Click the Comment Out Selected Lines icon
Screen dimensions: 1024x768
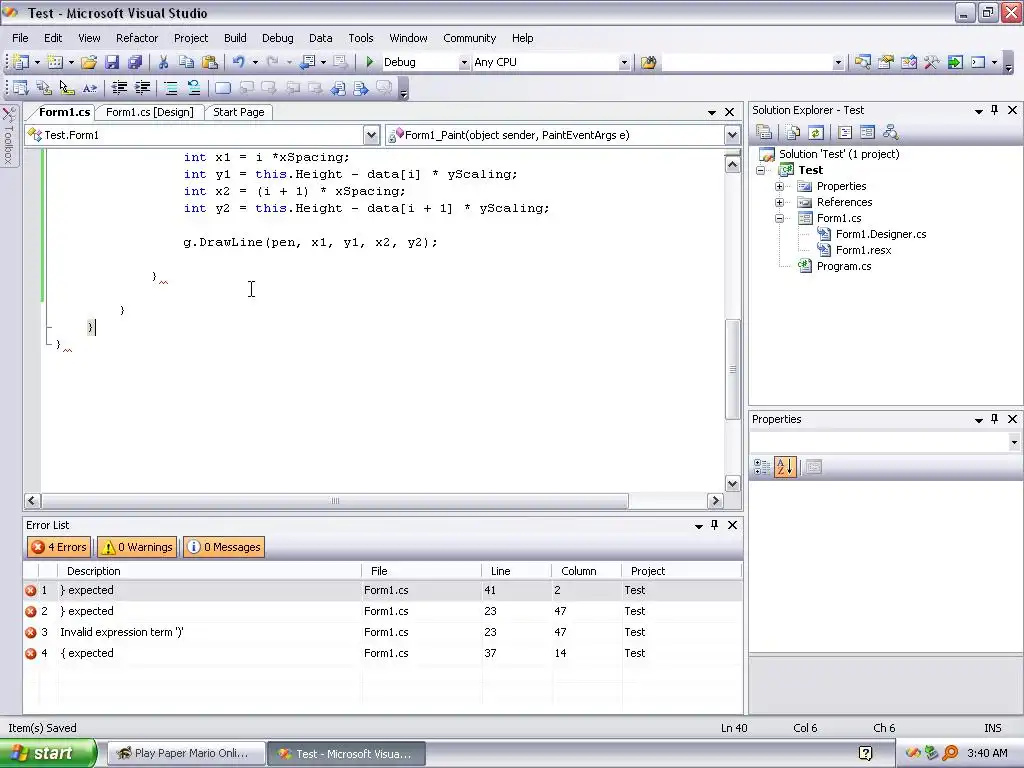tap(170, 88)
